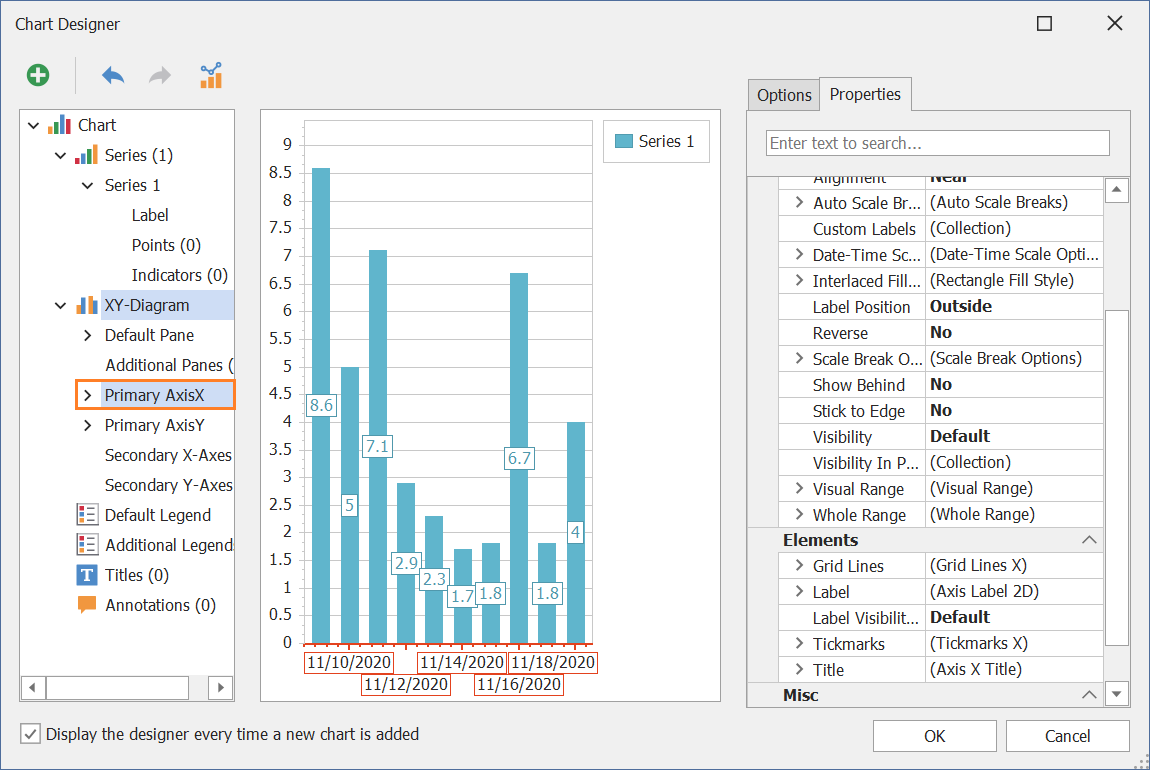Click the Additional Legends icon

pos(87,545)
